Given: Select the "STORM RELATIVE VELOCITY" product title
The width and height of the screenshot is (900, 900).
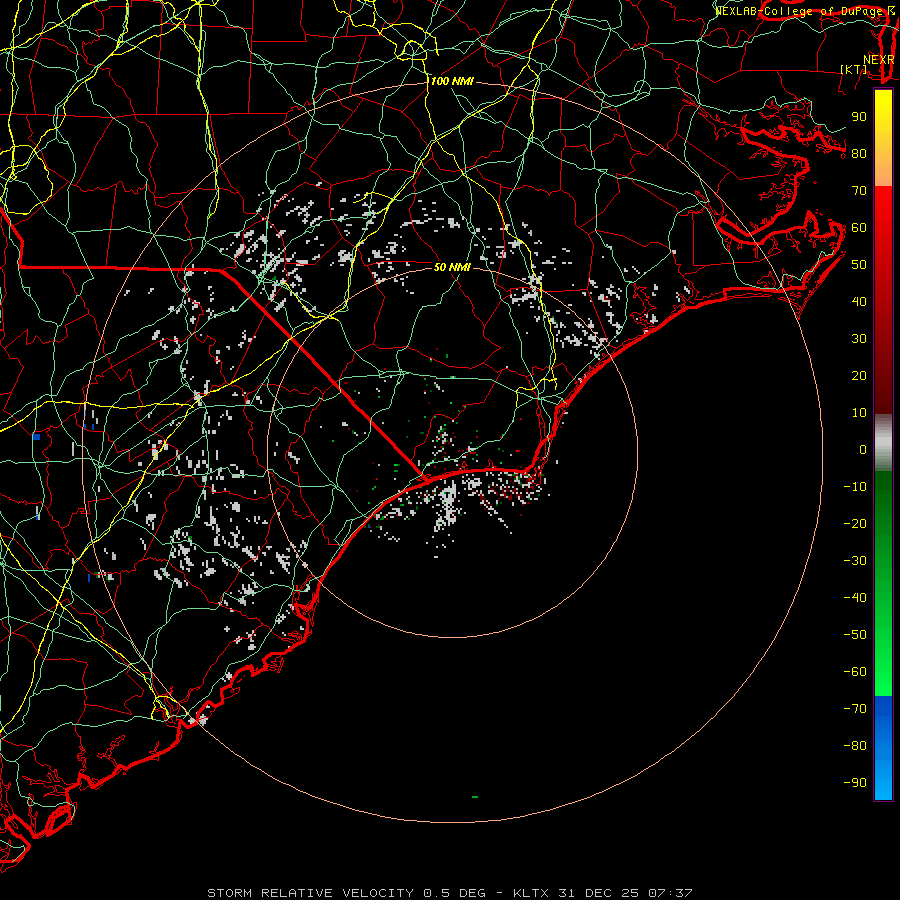Looking at the screenshot, I should (x=311, y=893).
